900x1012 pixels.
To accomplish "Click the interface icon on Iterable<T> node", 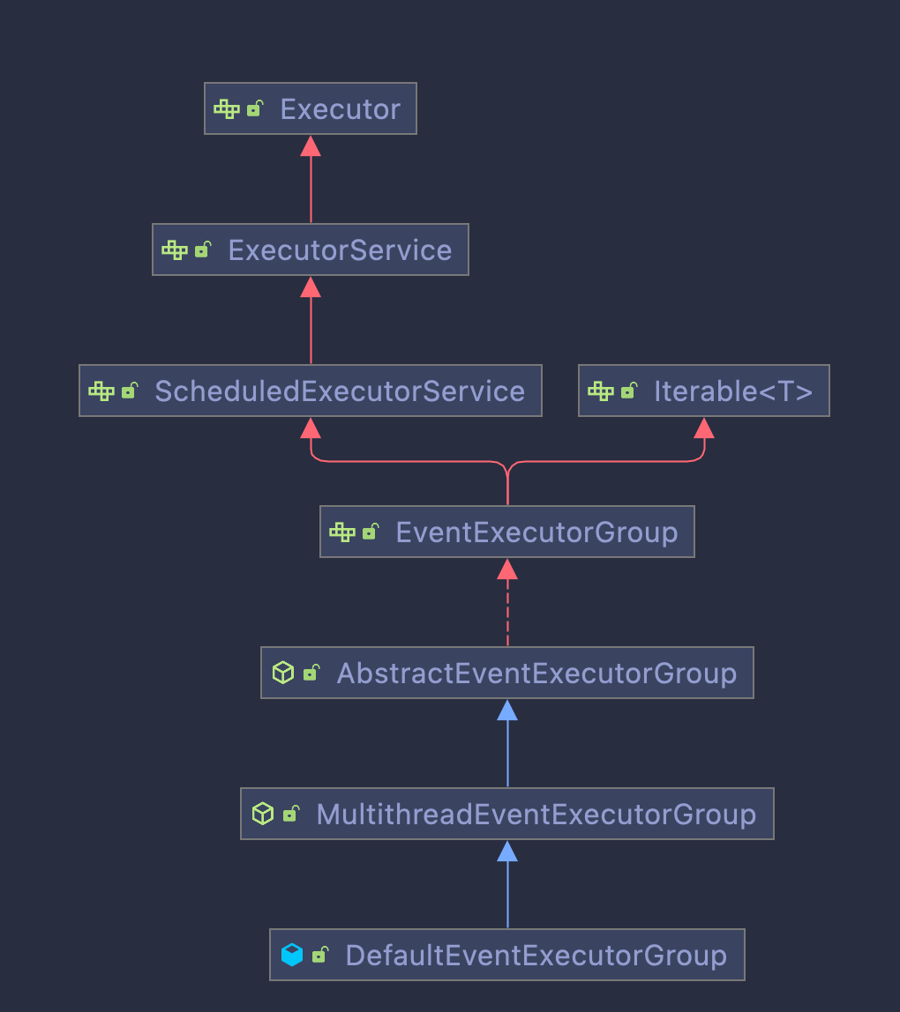I will [600, 391].
